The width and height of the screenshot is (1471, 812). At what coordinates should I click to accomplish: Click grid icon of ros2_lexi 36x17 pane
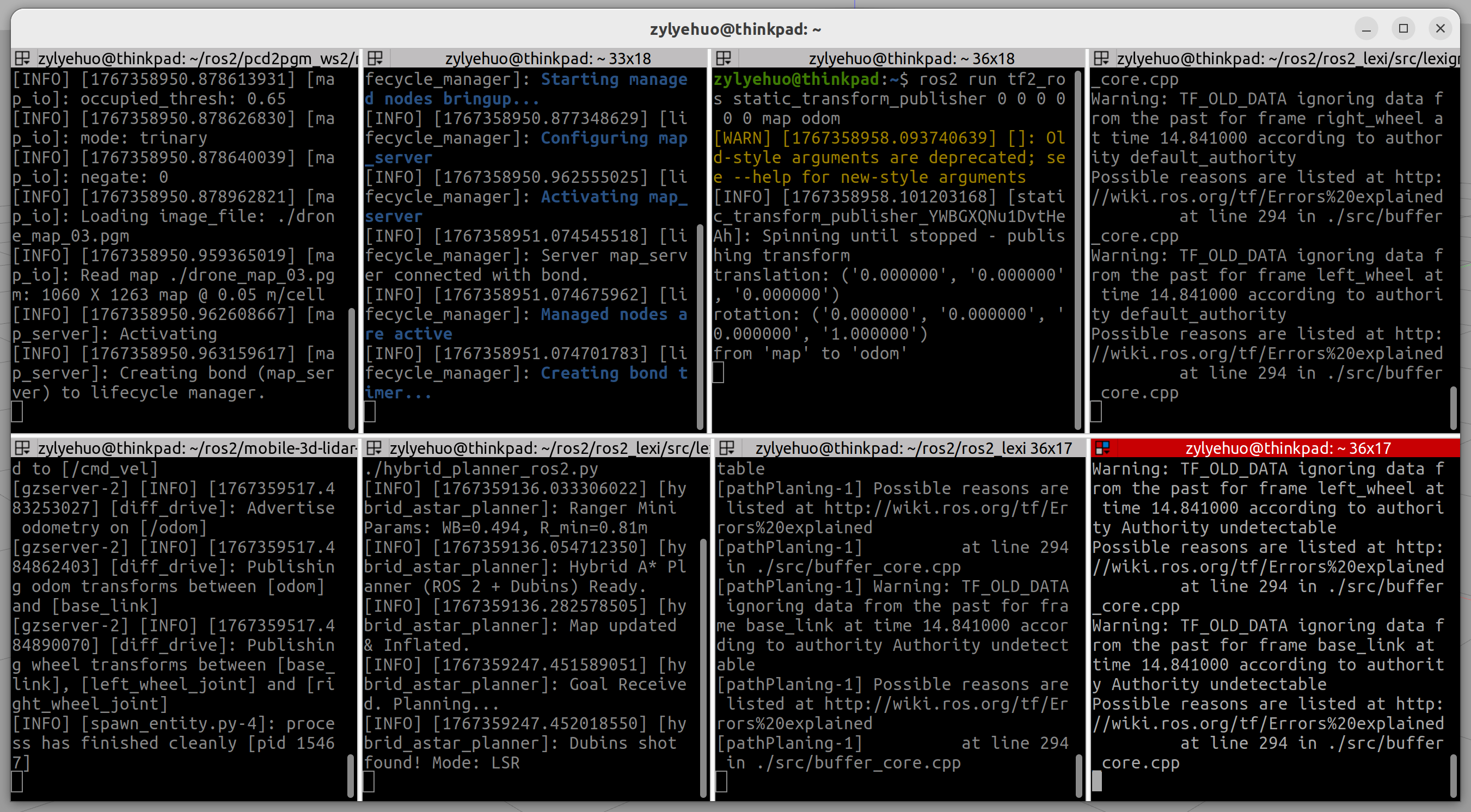click(x=727, y=448)
